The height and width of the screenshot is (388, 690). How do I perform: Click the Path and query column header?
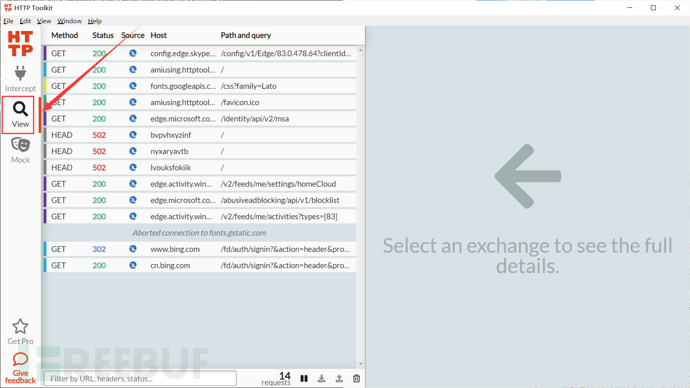(246, 35)
